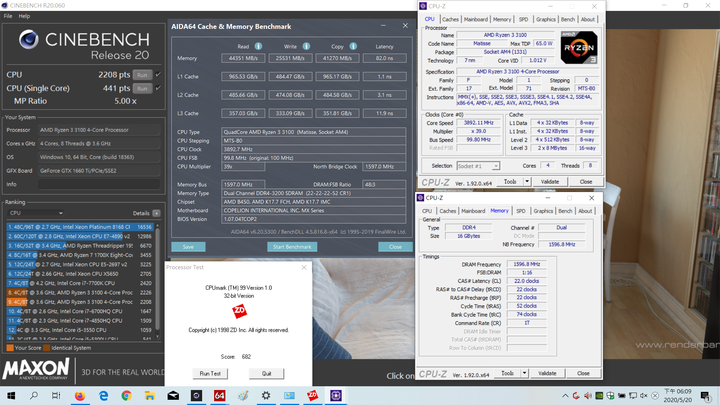Screen dimensions: 720x405
Task: Select Bench tab in lower CPU-Z window
Action: pyautogui.click(x=565, y=211)
